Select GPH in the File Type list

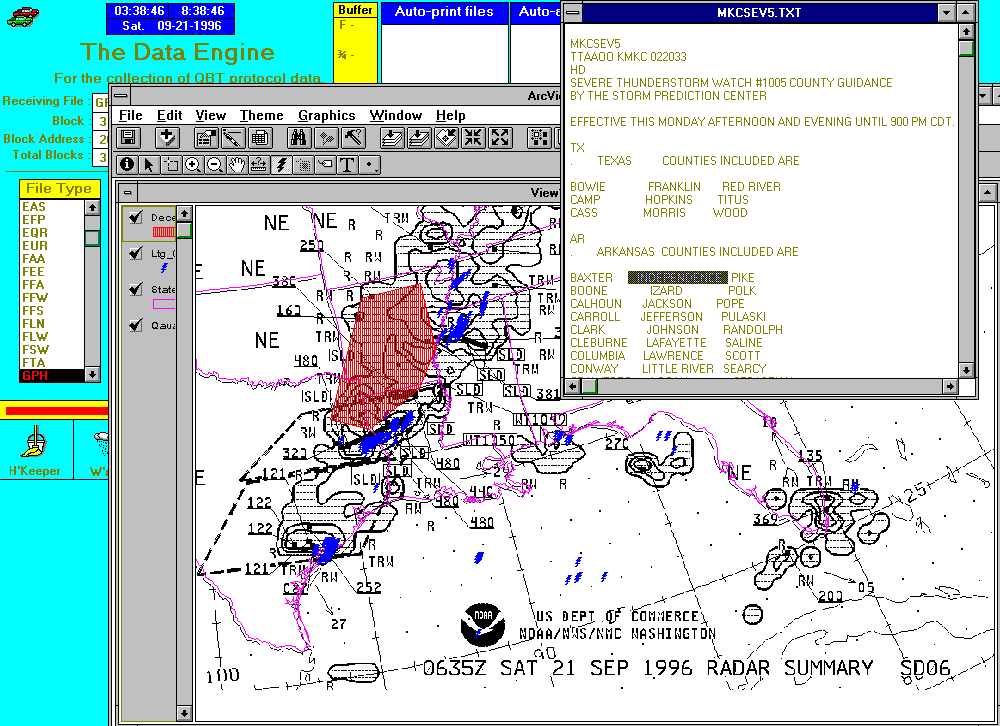(x=50, y=375)
